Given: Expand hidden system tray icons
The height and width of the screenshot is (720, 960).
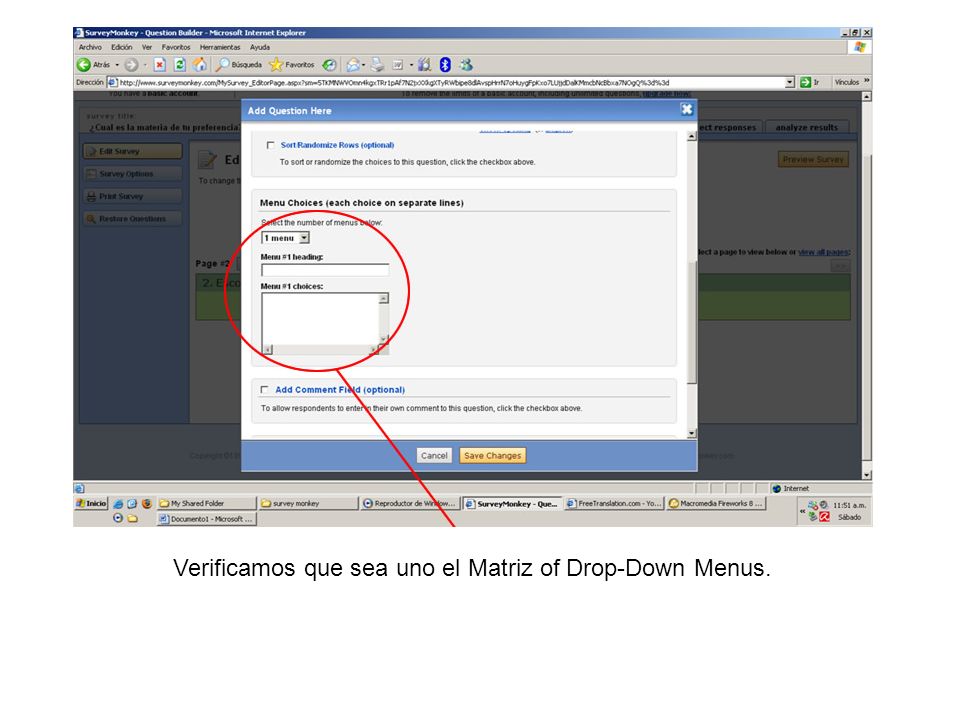Looking at the screenshot, I should click(x=802, y=511).
